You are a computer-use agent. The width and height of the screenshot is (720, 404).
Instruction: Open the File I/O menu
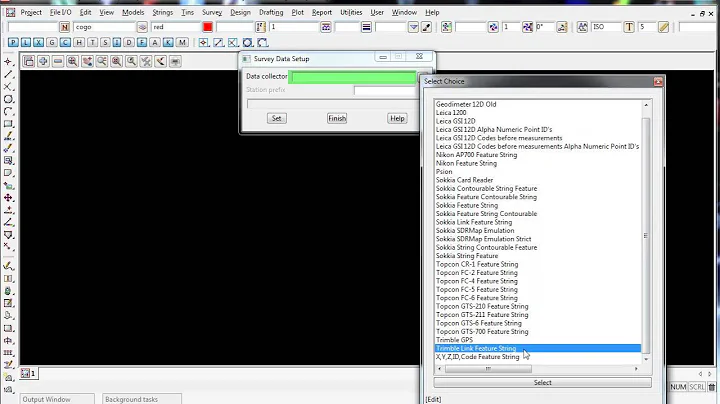[x=60, y=12]
